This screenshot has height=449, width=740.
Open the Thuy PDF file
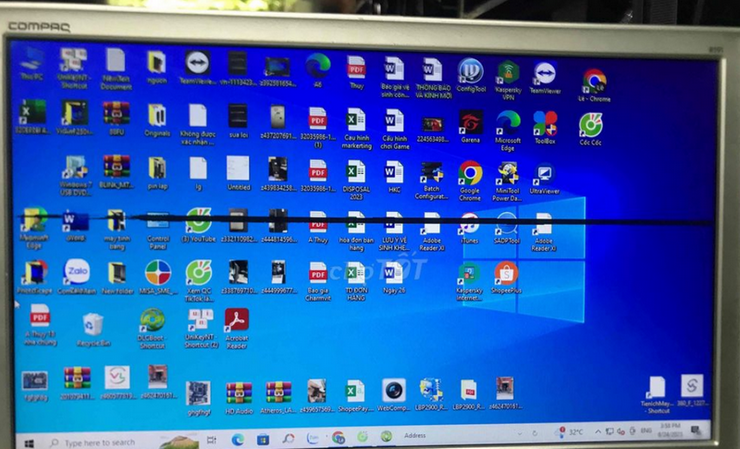tap(356, 73)
